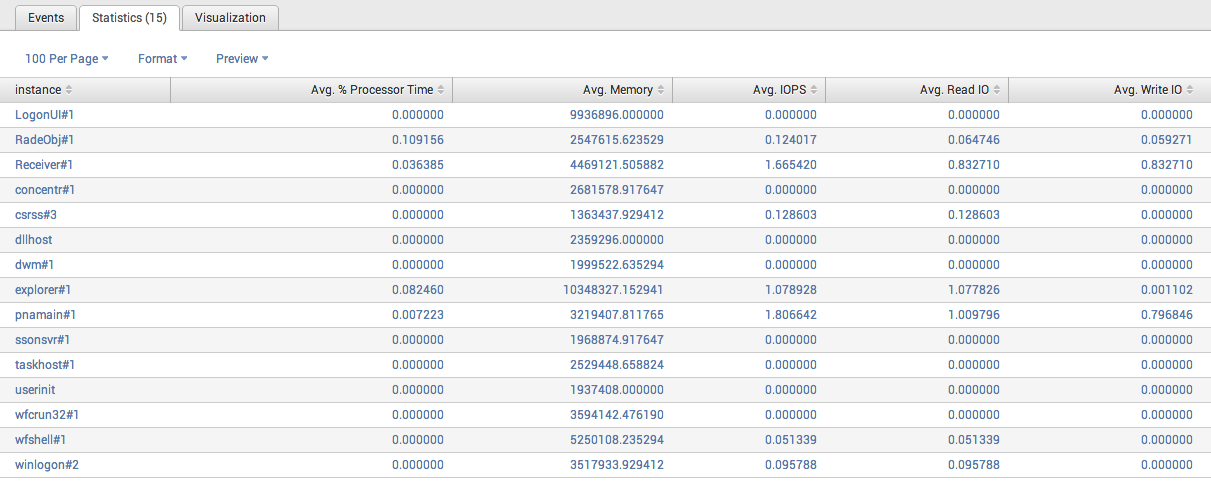The width and height of the screenshot is (1211, 482).
Task: Click the RadeObj#1 processor time value 0.109156
Action: (x=417, y=140)
